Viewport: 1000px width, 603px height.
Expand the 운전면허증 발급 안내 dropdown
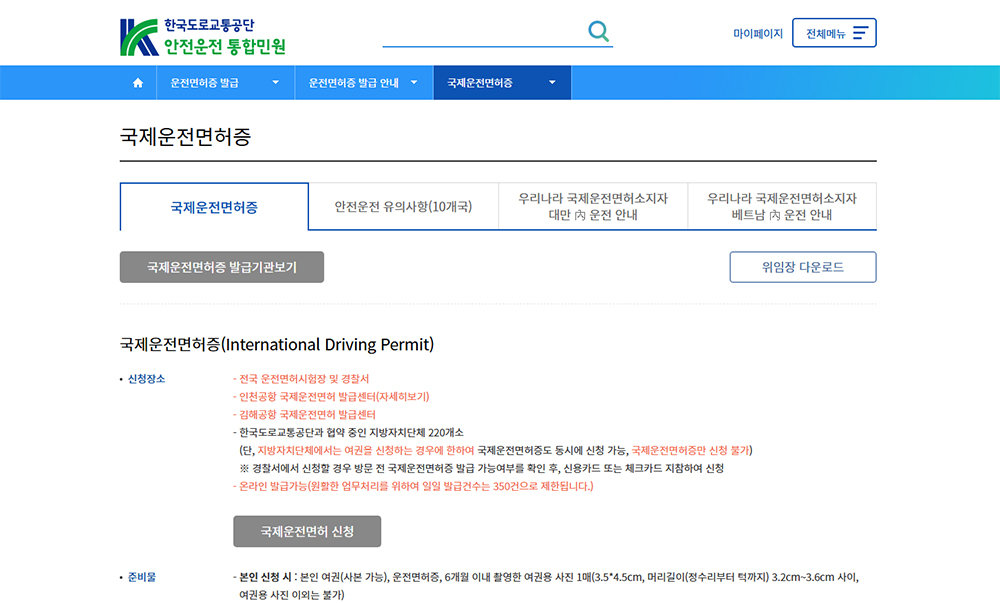click(x=364, y=83)
